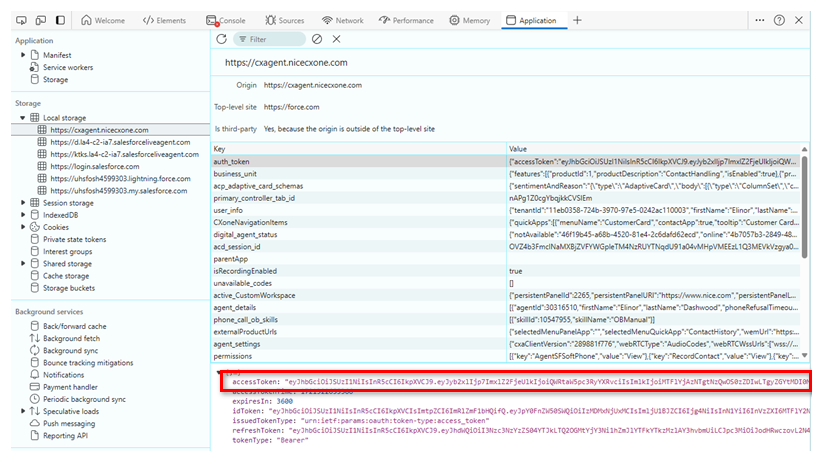Select login.salesforce.com local storage
824x463 pixels.
[95, 167]
